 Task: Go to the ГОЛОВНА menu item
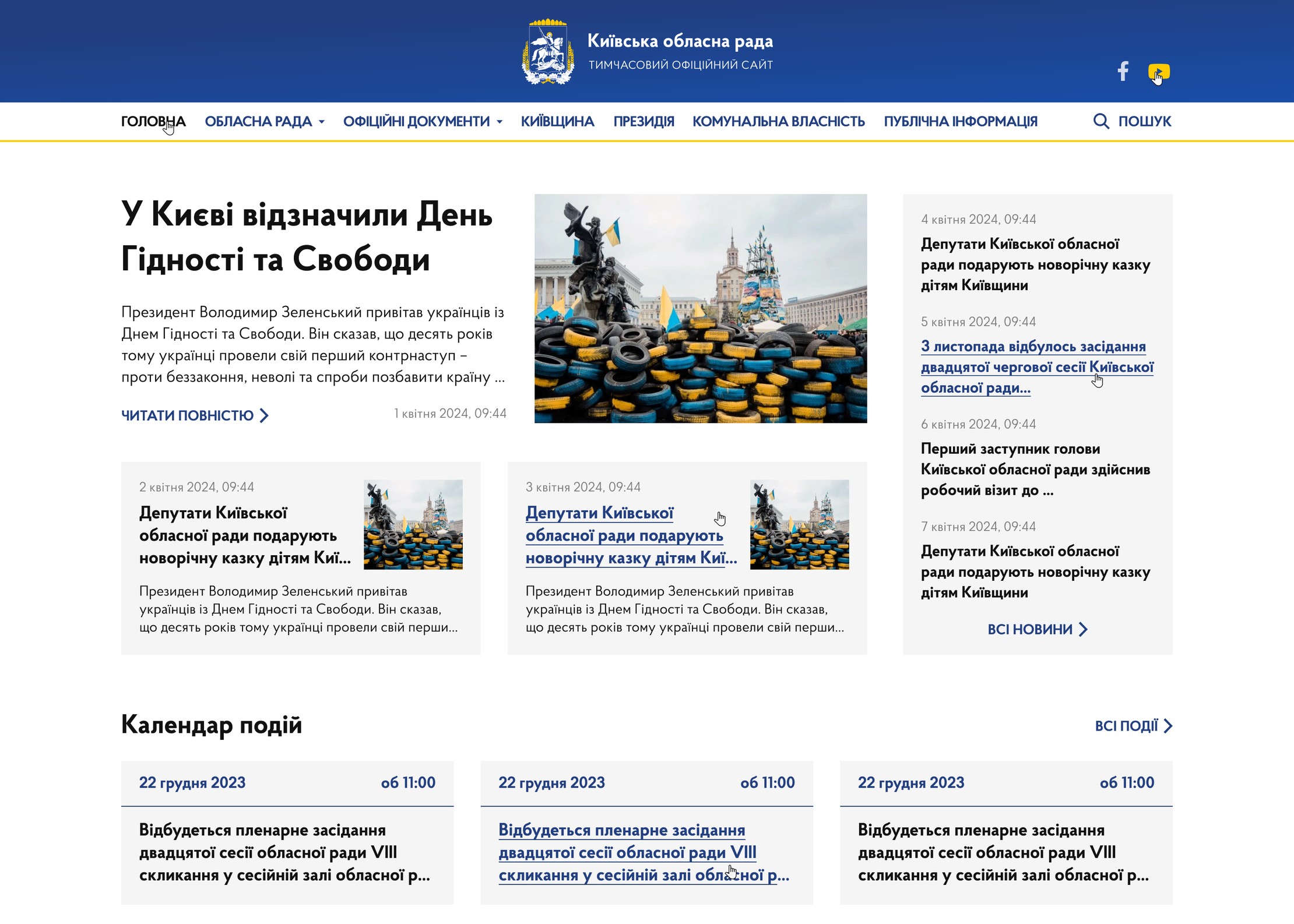coord(153,121)
